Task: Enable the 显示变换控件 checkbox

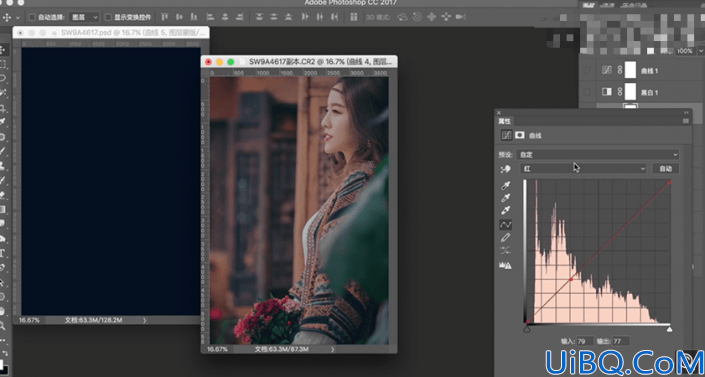Action: click(108, 18)
